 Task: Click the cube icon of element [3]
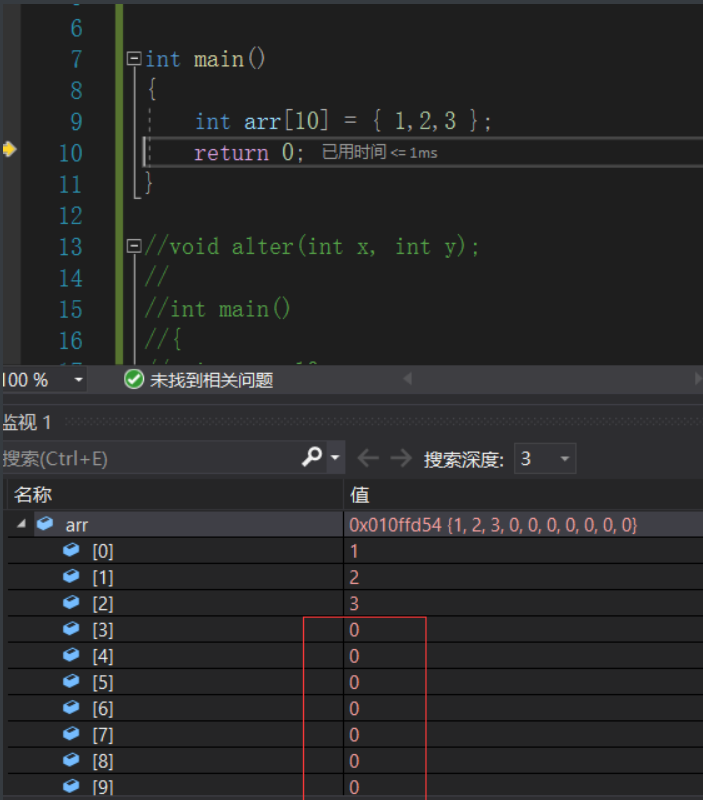point(71,629)
